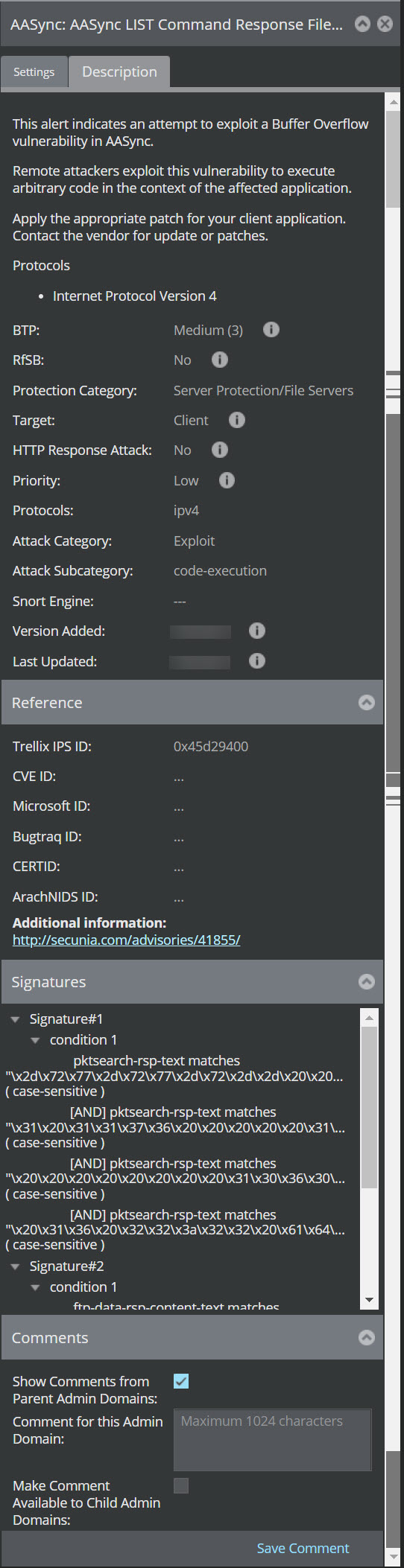404x1568 pixels.
Task: Collapse condition 1 under Signature#2
Action: coord(35,1287)
